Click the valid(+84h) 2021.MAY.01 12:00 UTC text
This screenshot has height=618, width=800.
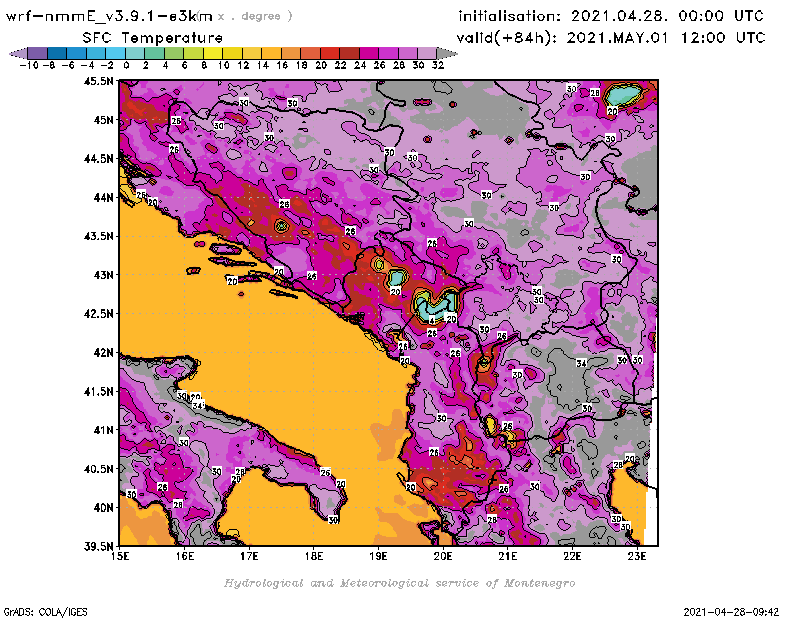611,37
